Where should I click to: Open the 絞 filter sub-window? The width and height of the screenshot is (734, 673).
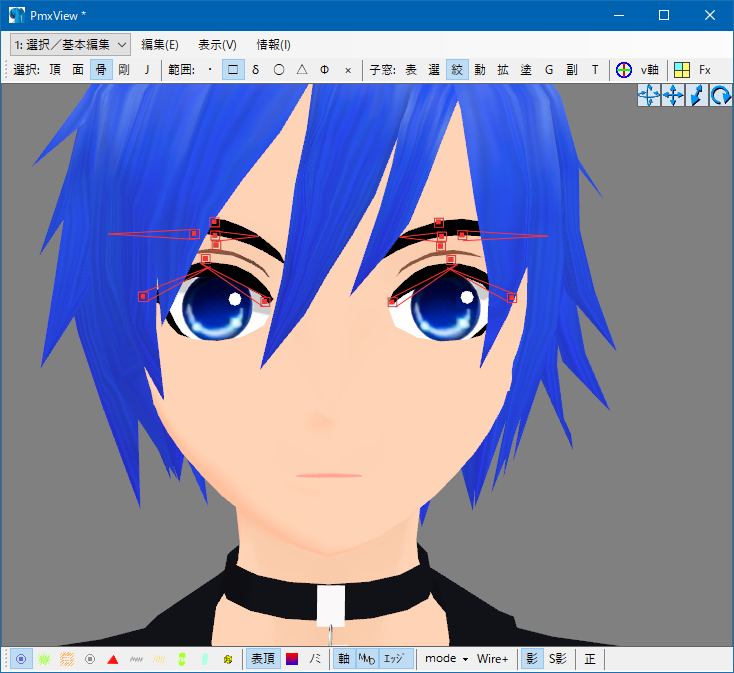[x=457, y=70]
